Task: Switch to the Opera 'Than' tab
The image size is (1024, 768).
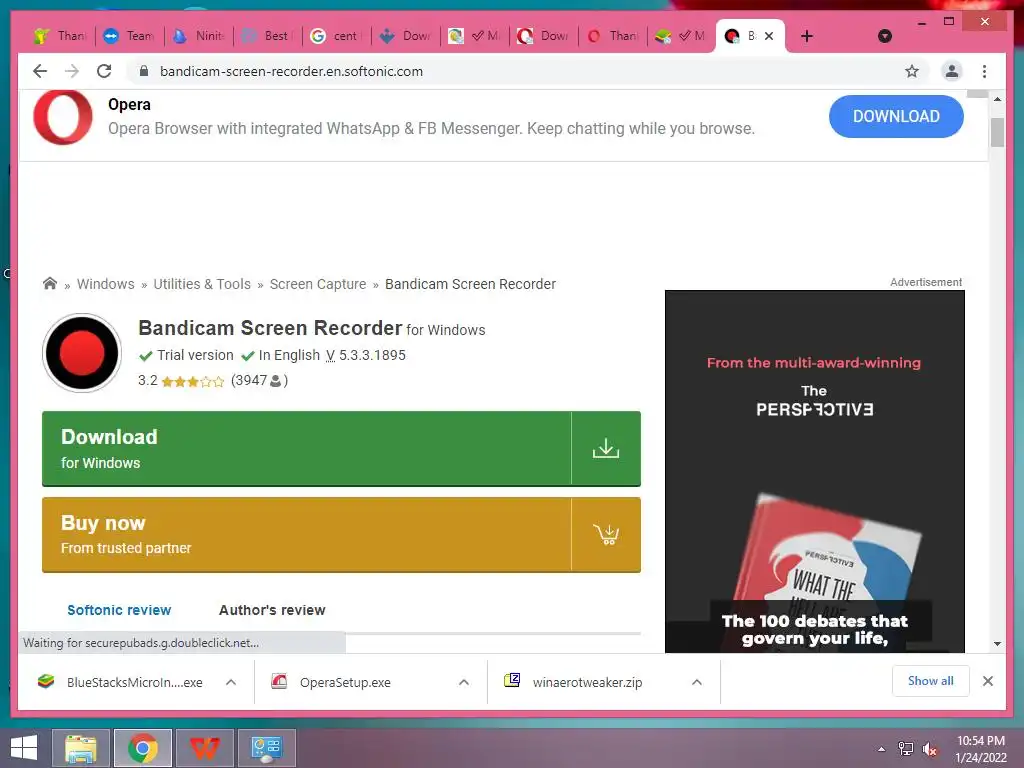Action: [613, 36]
